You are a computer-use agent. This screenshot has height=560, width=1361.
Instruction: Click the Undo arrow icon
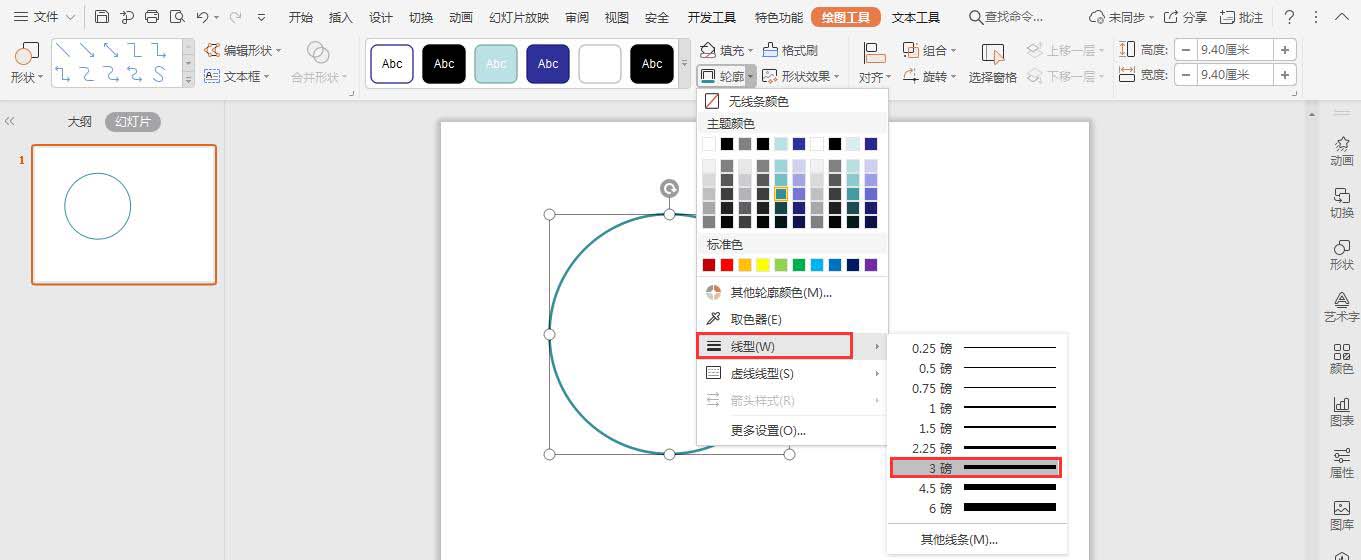click(202, 17)
